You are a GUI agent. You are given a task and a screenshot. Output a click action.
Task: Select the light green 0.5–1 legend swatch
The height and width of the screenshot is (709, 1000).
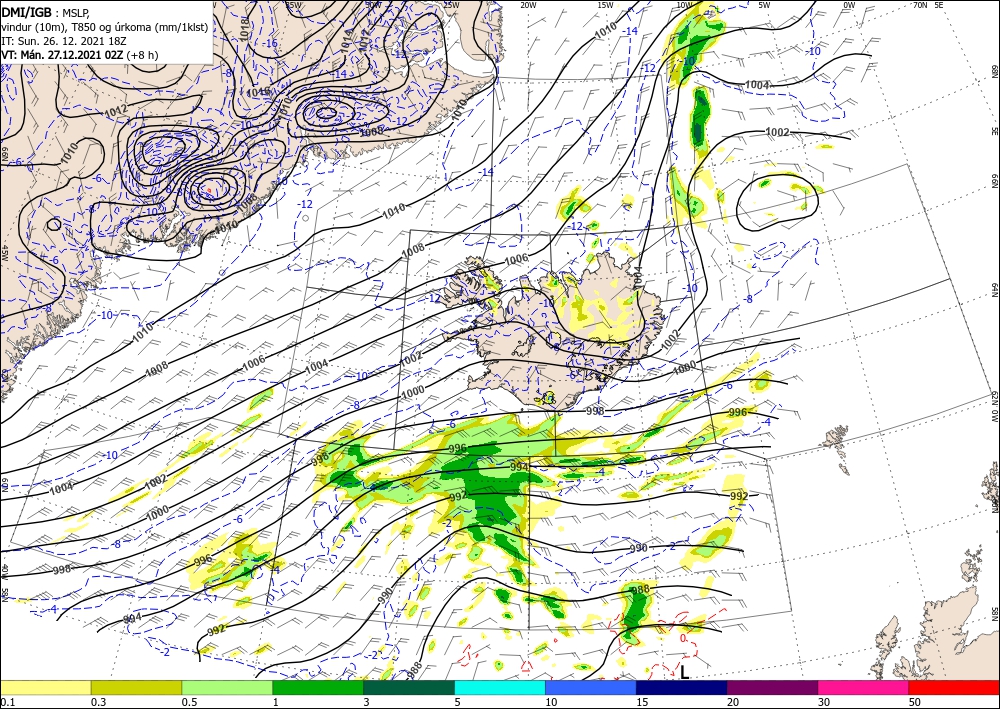(227, 687)
